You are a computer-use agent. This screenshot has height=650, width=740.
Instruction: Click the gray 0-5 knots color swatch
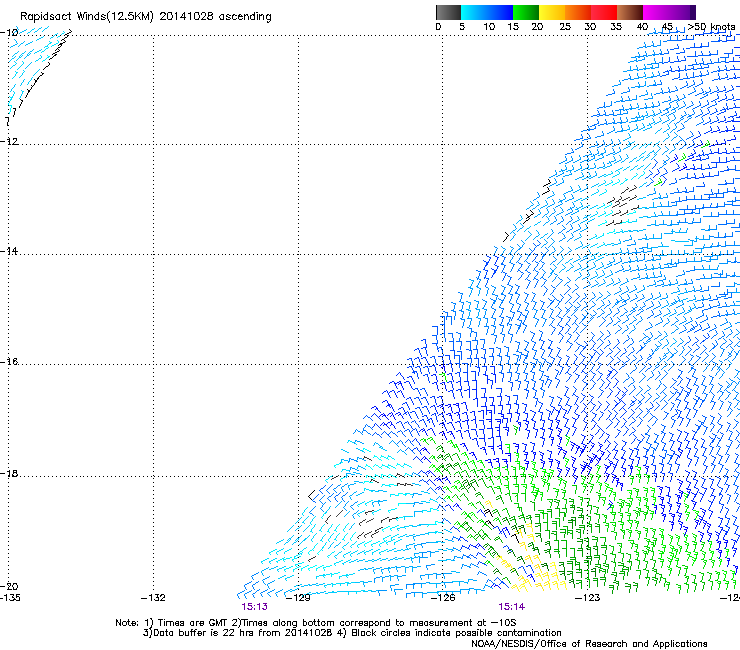448,13
